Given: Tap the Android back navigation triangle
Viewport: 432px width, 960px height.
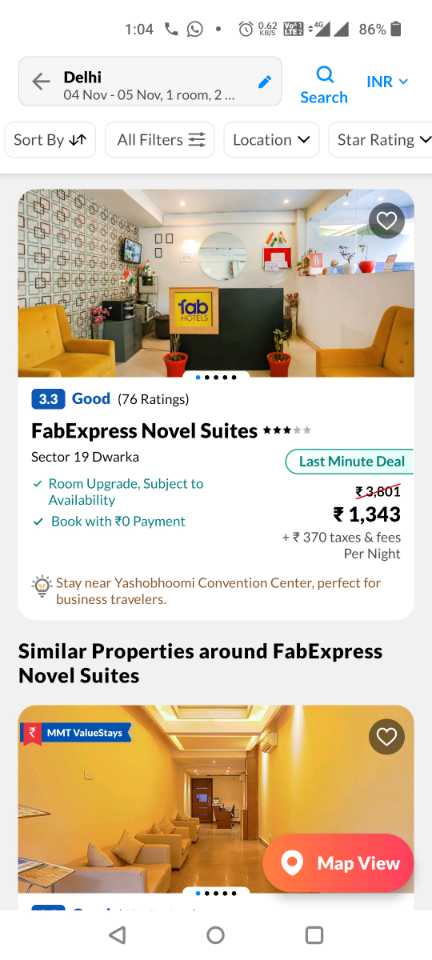Looking at the screenshot, I should (117, 934).
